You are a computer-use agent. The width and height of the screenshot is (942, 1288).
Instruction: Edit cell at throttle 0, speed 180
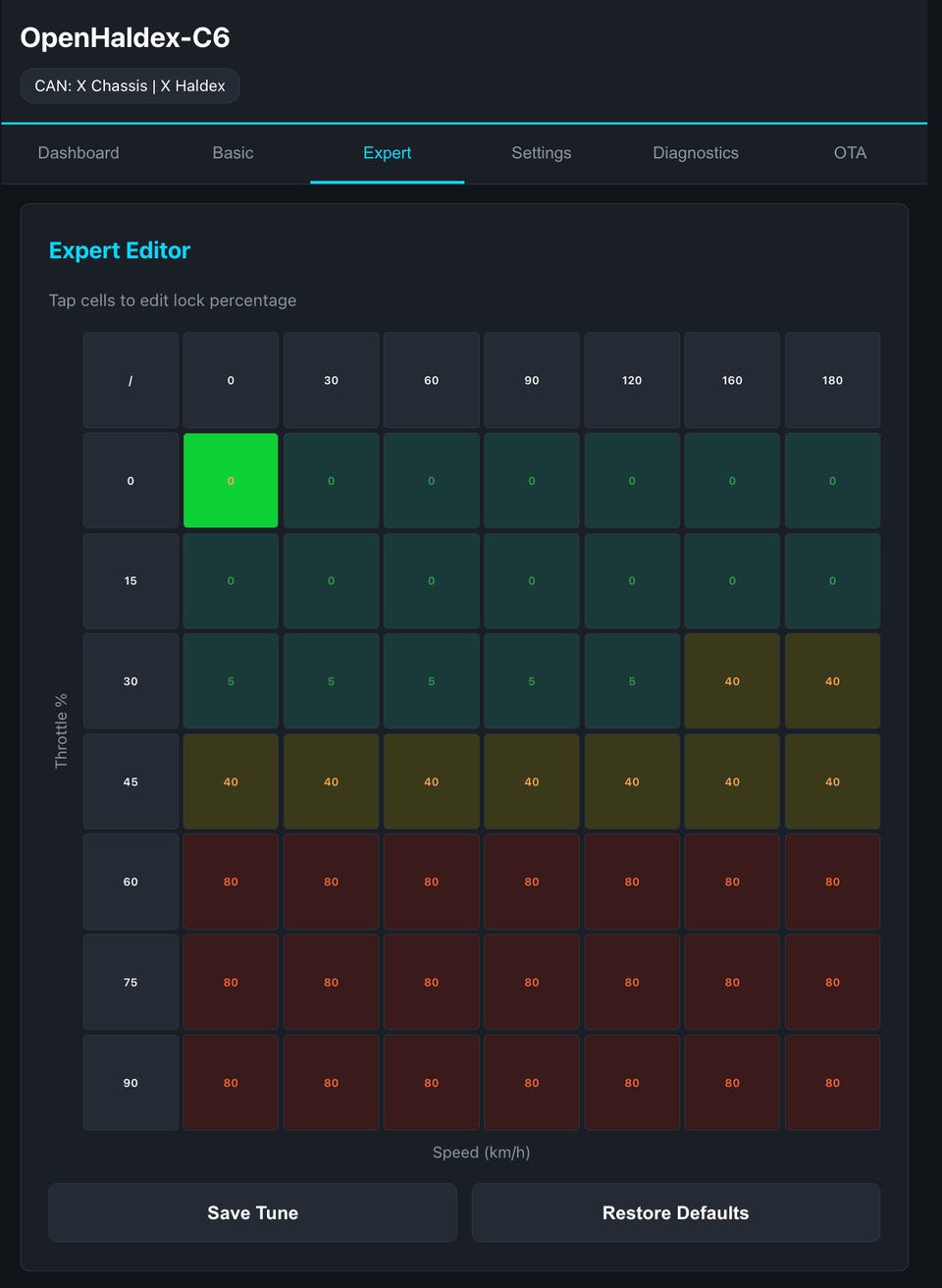[x=832, y=480]
